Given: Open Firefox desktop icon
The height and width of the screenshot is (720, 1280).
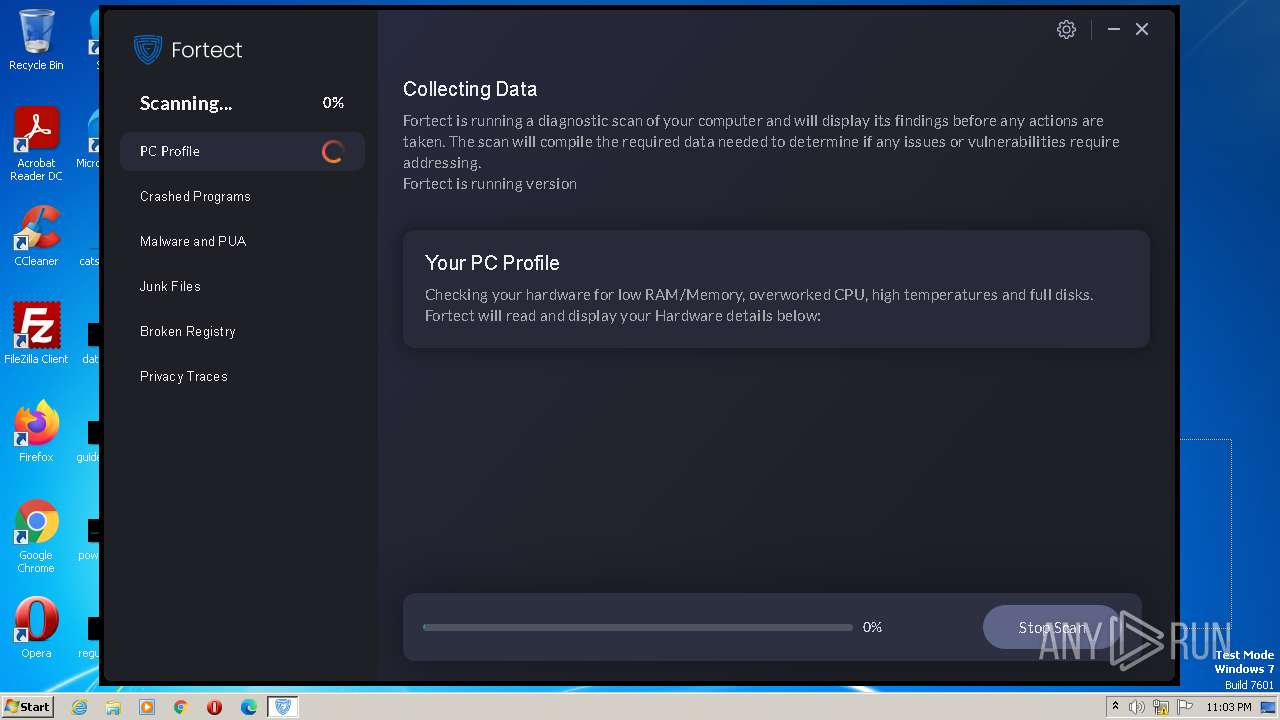Looking at the screenshot, I should coord(36,432).
